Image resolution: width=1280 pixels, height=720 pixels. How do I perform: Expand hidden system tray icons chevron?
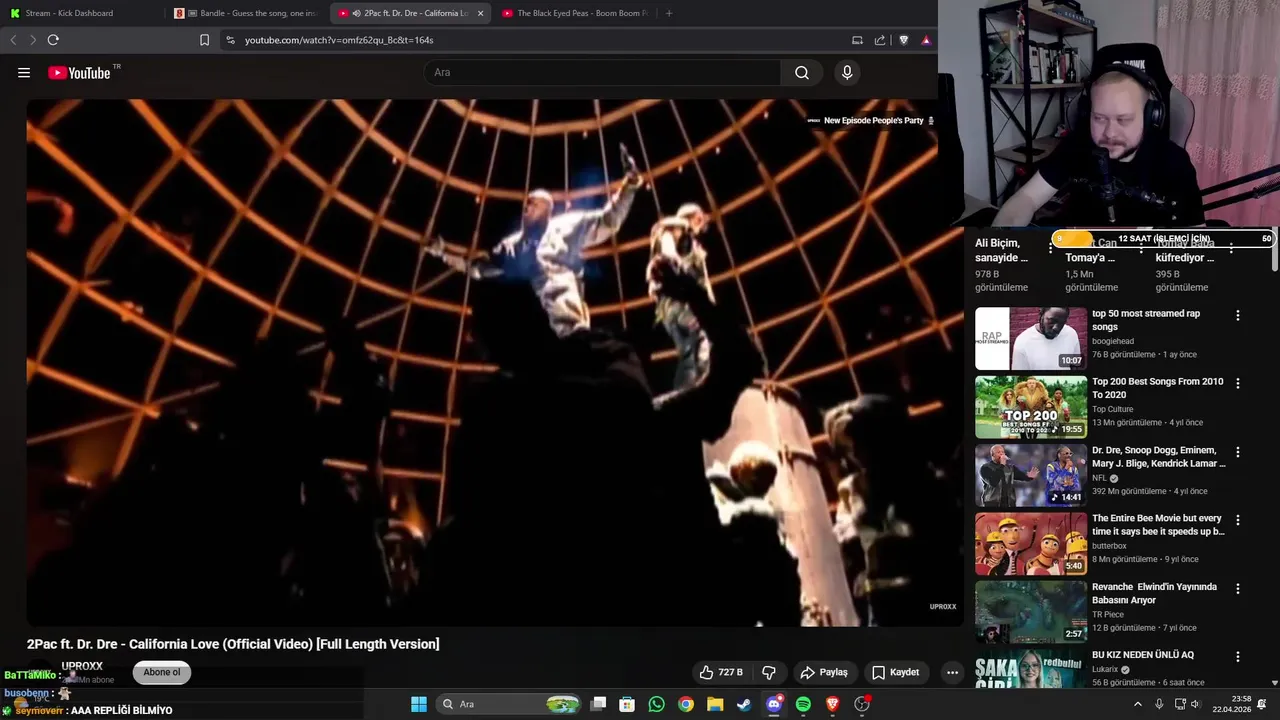click(1137, 704)
